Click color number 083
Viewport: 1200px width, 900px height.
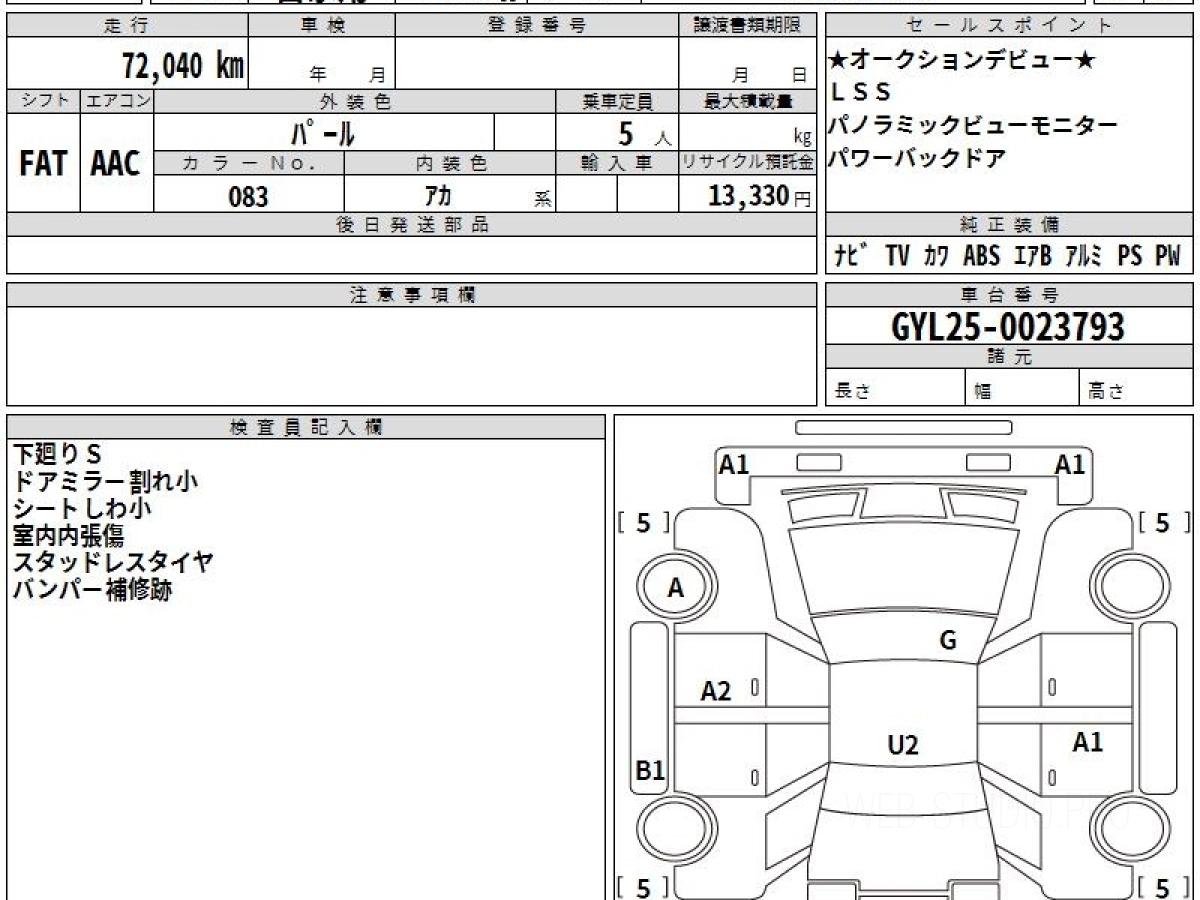(x=249, y=196)
